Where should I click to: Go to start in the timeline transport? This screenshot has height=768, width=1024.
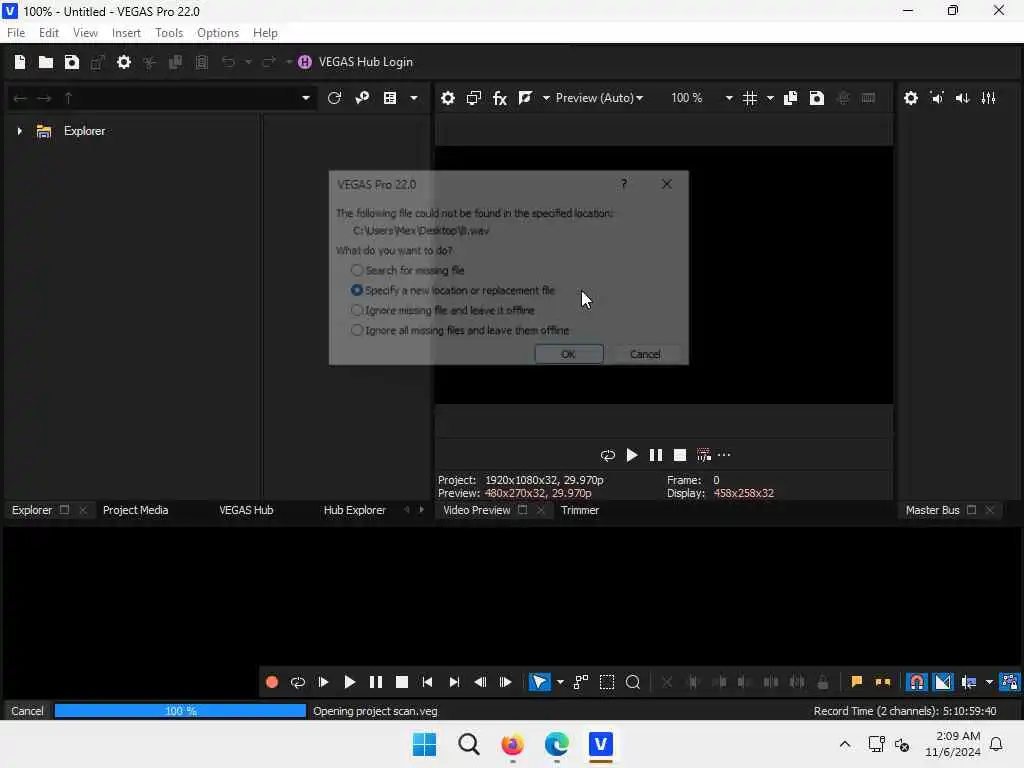(x=427, y=682)
